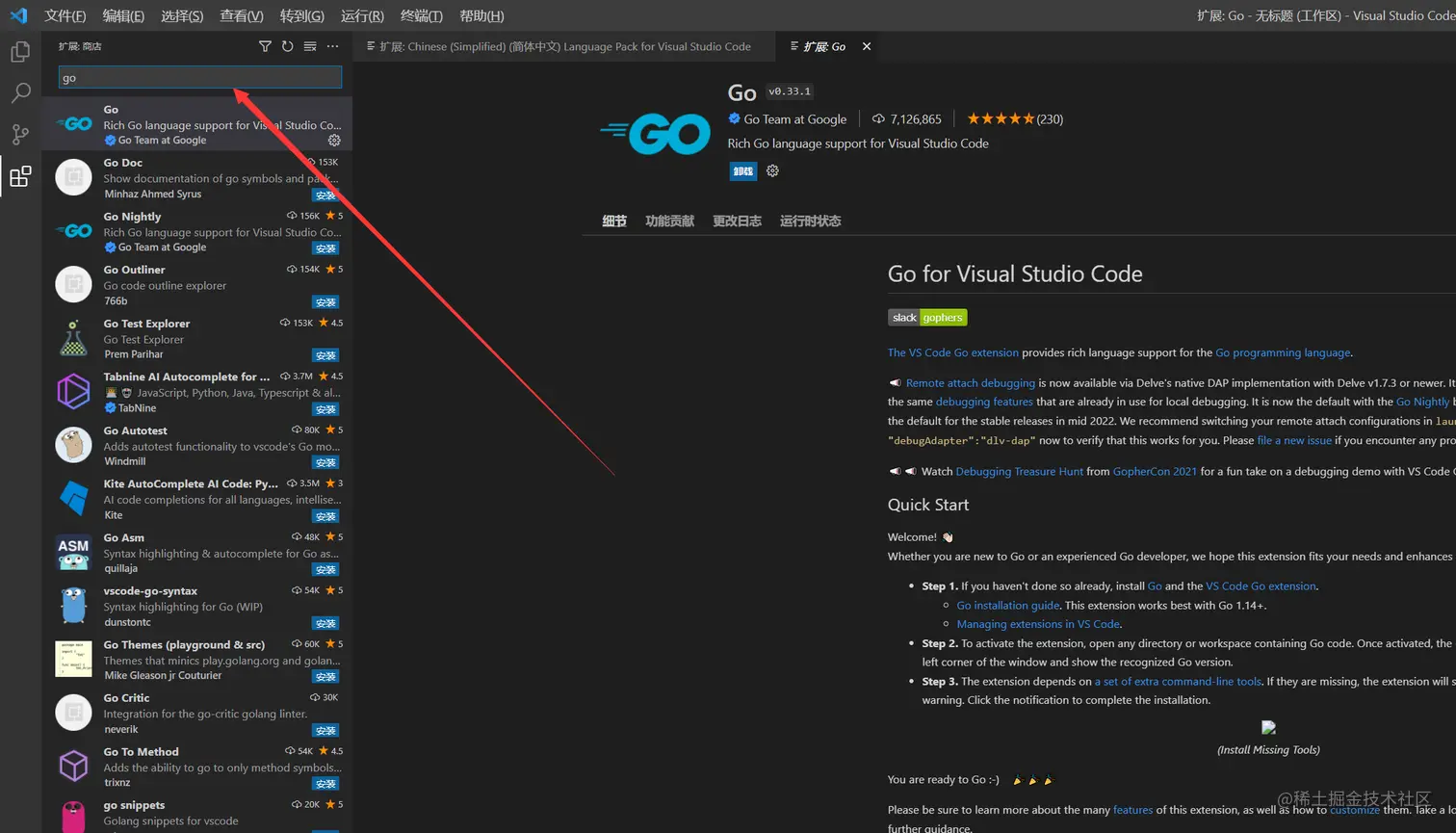Switch to the Chinese Language Pack tab
The height and width of the screenshot is (833, 1456).
(x=564, y=46)
